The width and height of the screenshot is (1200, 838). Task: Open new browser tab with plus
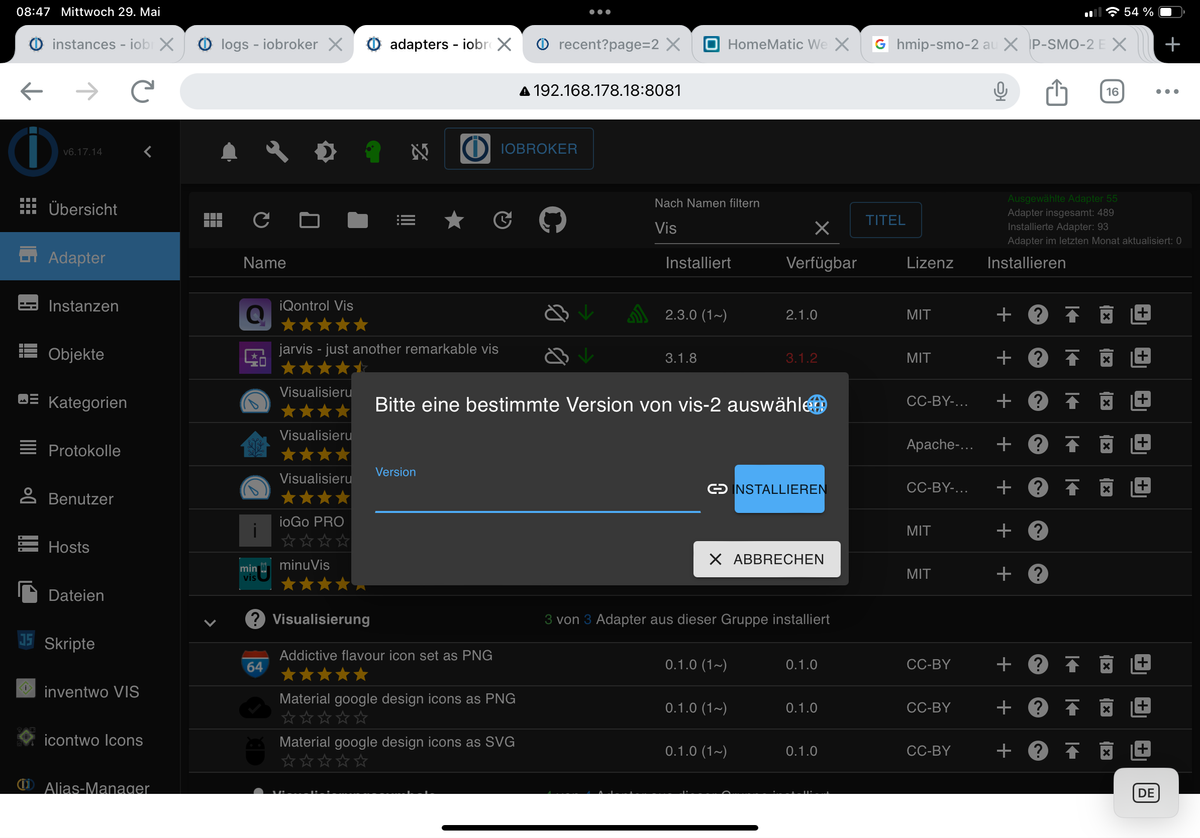(x=1172, y=44)
